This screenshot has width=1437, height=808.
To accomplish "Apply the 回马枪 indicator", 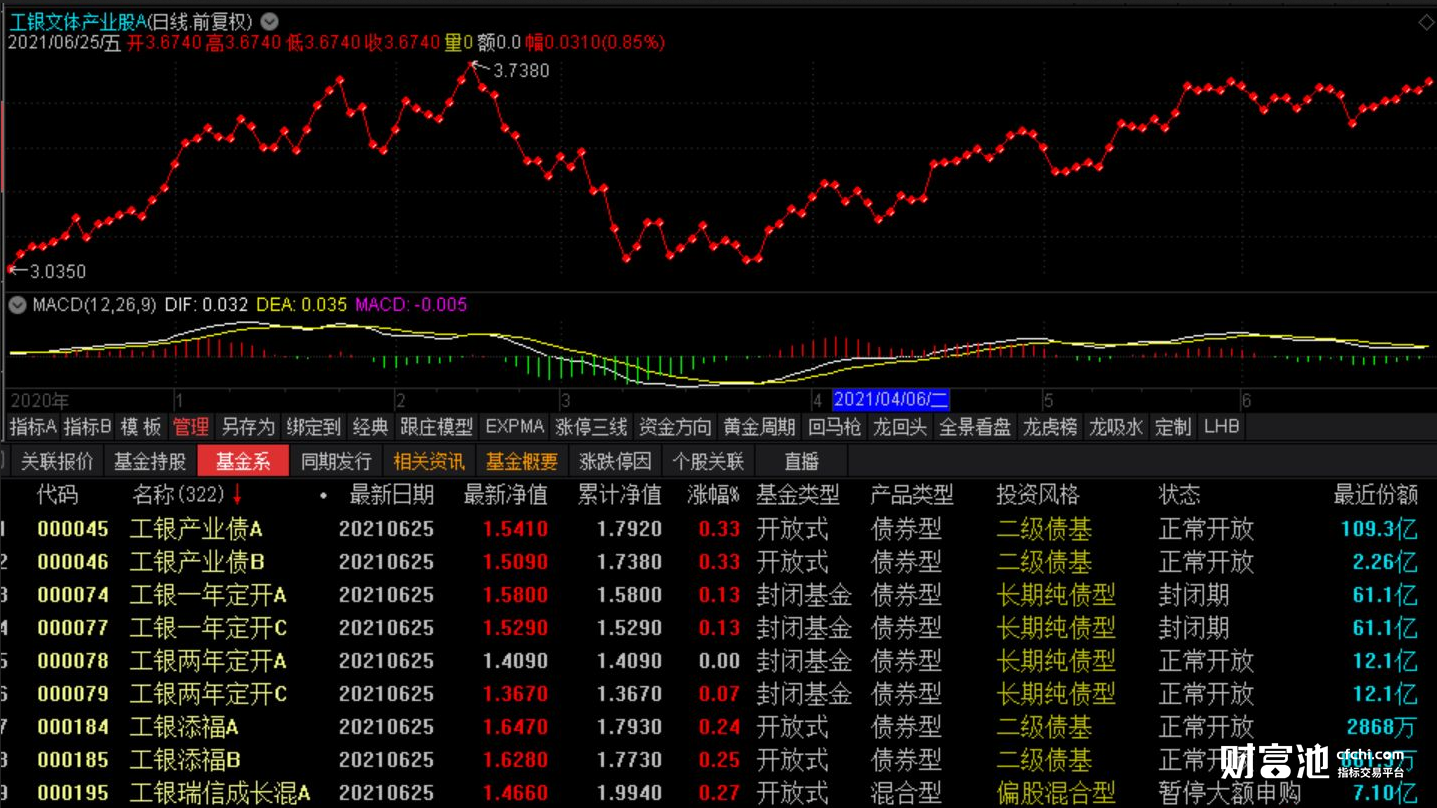I will [x=835, y=427].
